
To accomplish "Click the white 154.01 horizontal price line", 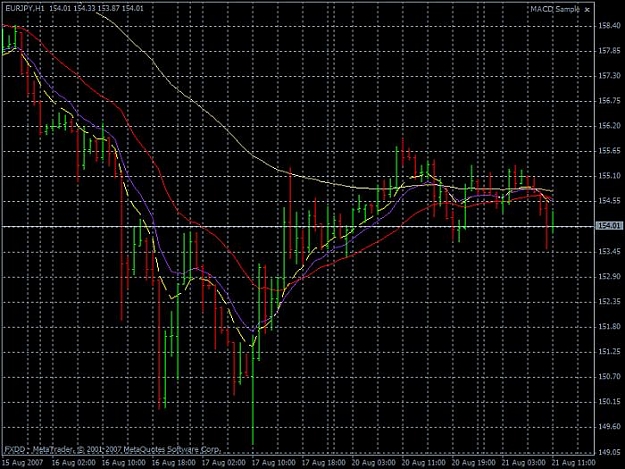I will 297,227.
